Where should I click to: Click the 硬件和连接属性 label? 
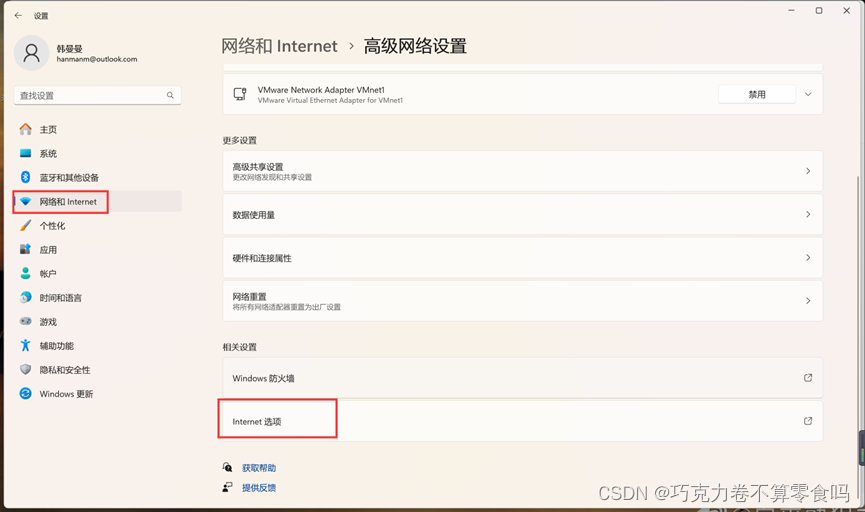click(262, 258)
